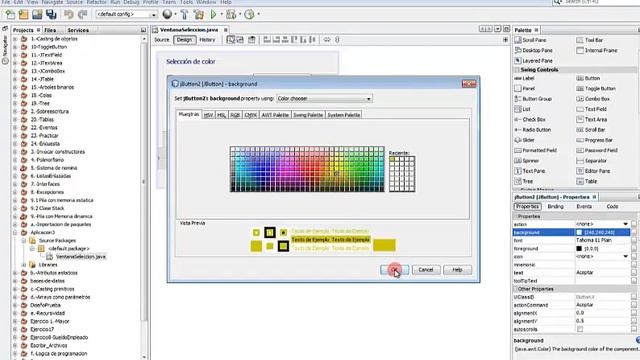This screenshot has width=640, height=360.
Task: Click the Build Project hammer icon
Action: click(184, 15)
